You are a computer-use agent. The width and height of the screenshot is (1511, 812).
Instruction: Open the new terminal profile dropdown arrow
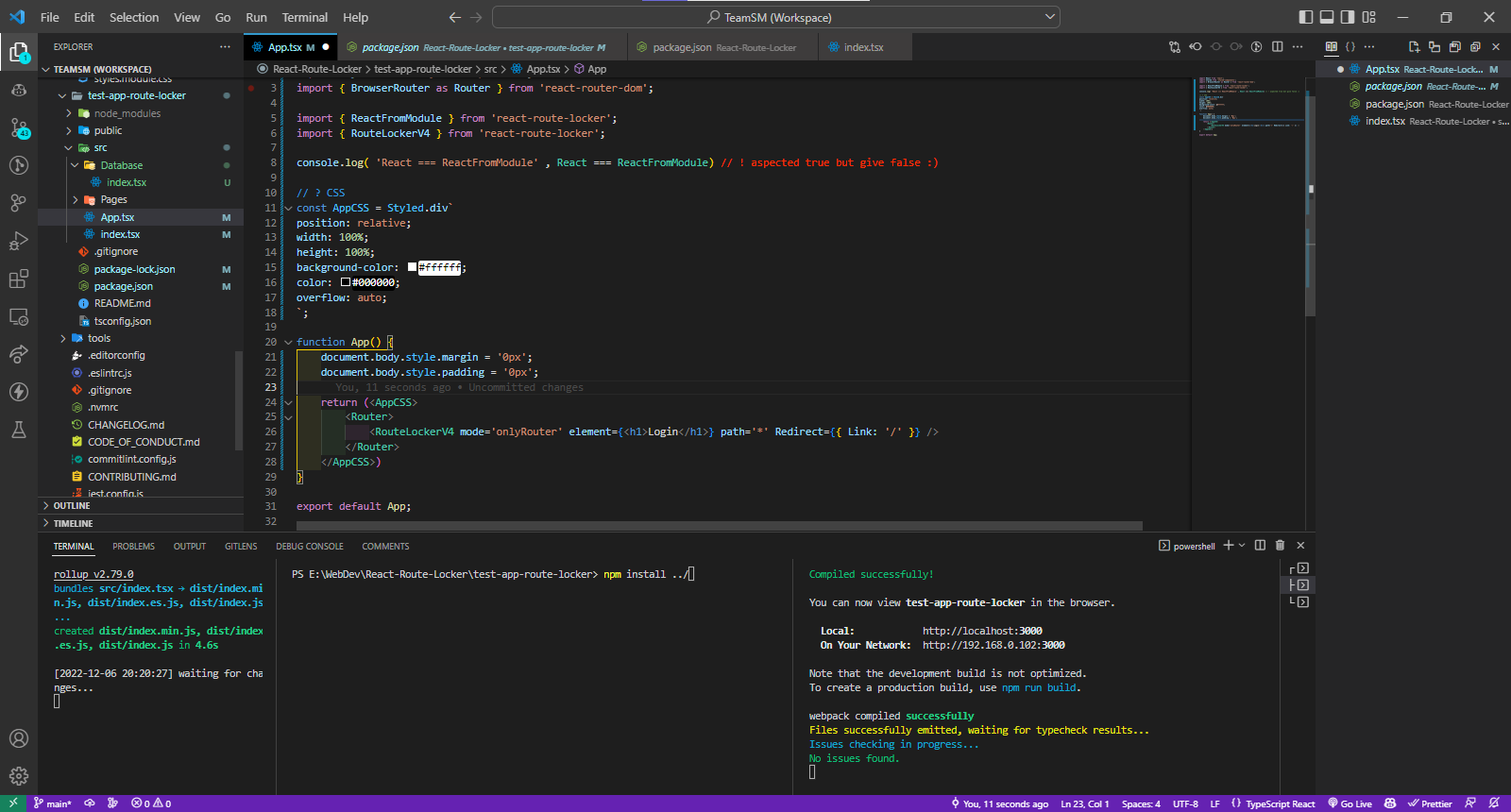coord(1242,545)
